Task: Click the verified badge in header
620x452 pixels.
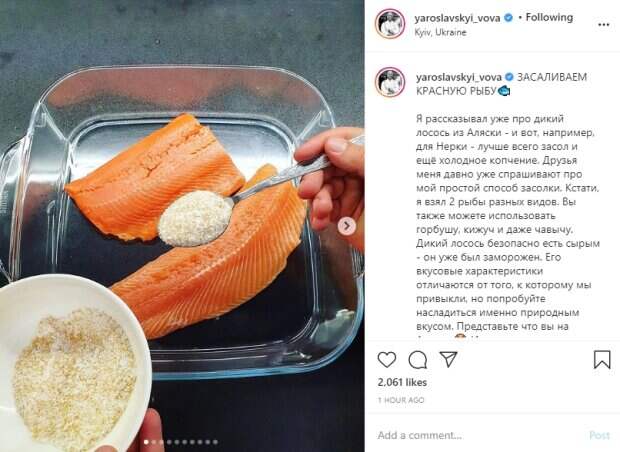Action: (508, 18)
